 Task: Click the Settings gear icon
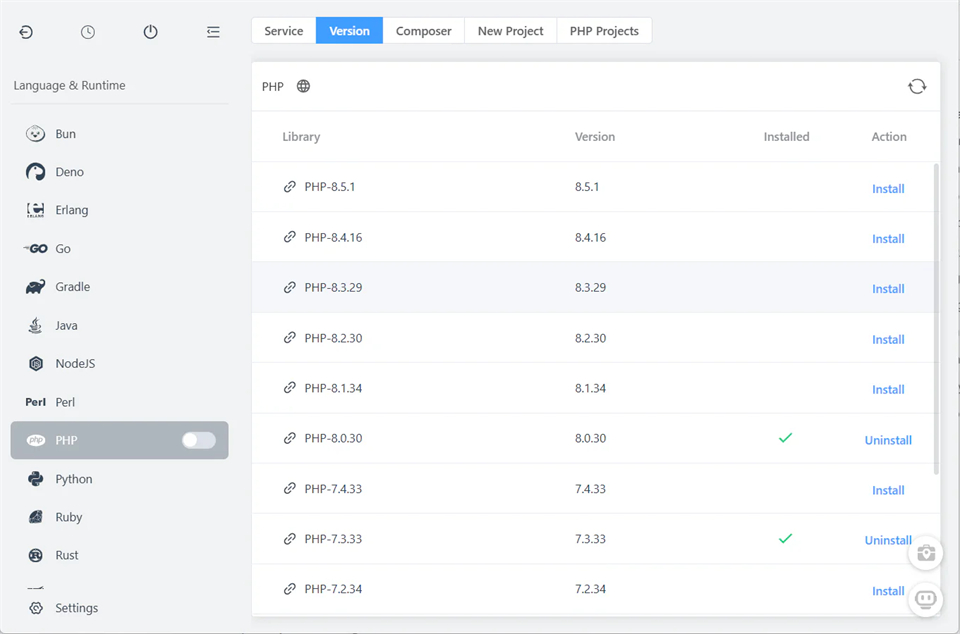(36, 608)
